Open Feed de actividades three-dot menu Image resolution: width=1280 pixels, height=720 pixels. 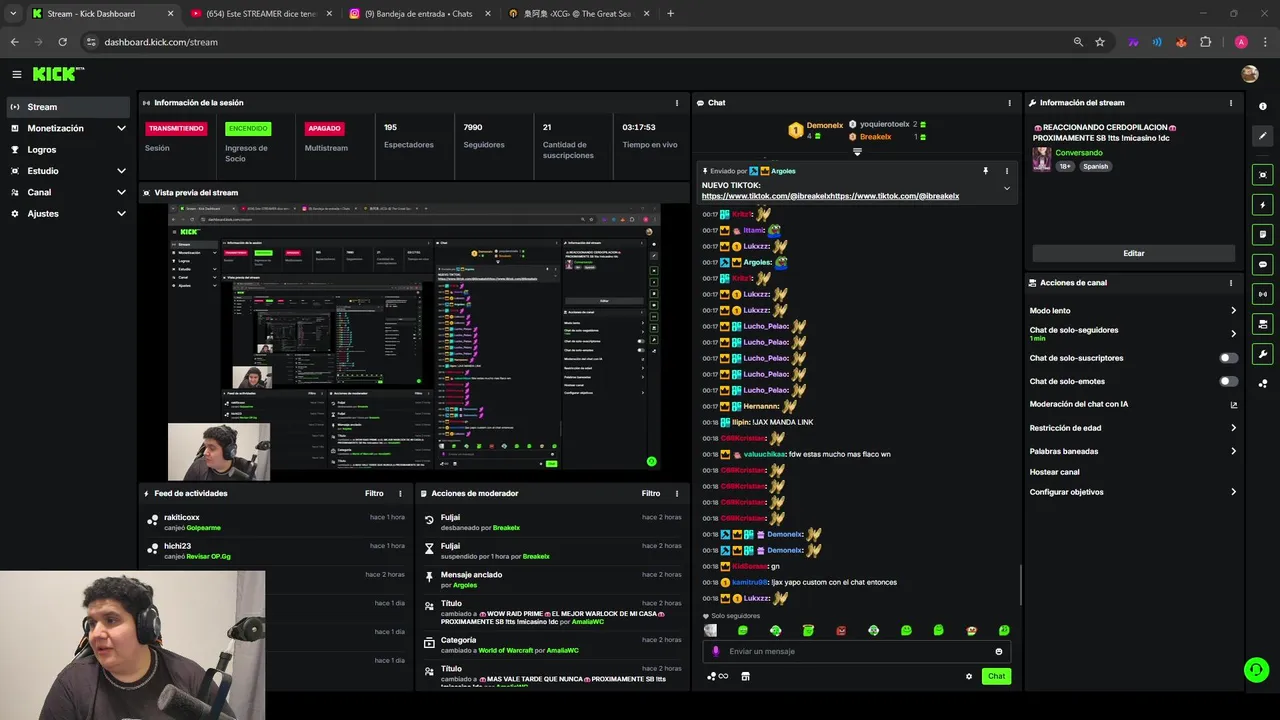pyautogui.click(x=400, y=493)
